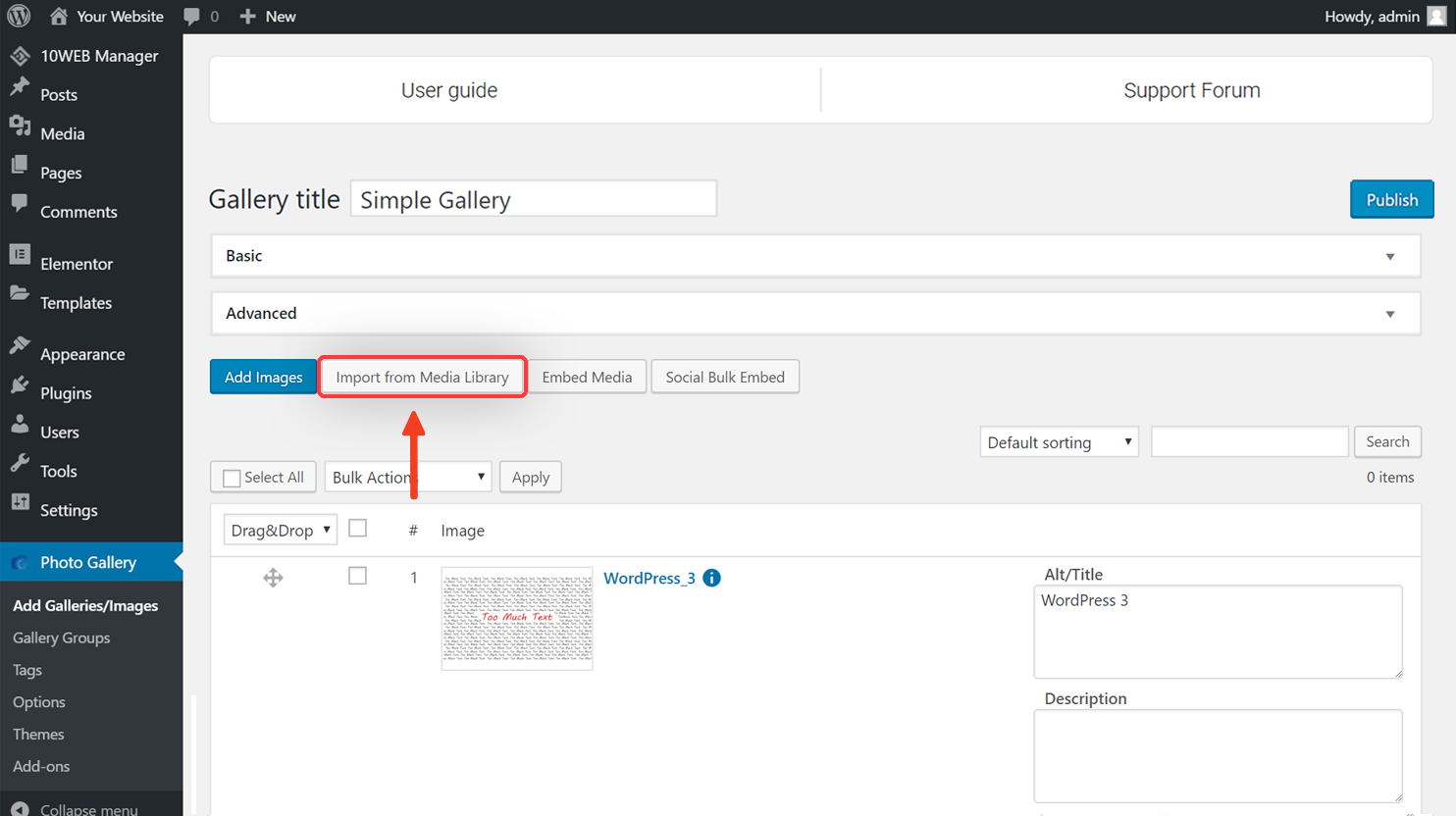The width and height of the screenshot is (1456, 816).
Task: Click Import from Media Library button
Action: click(x=422, y=377)
